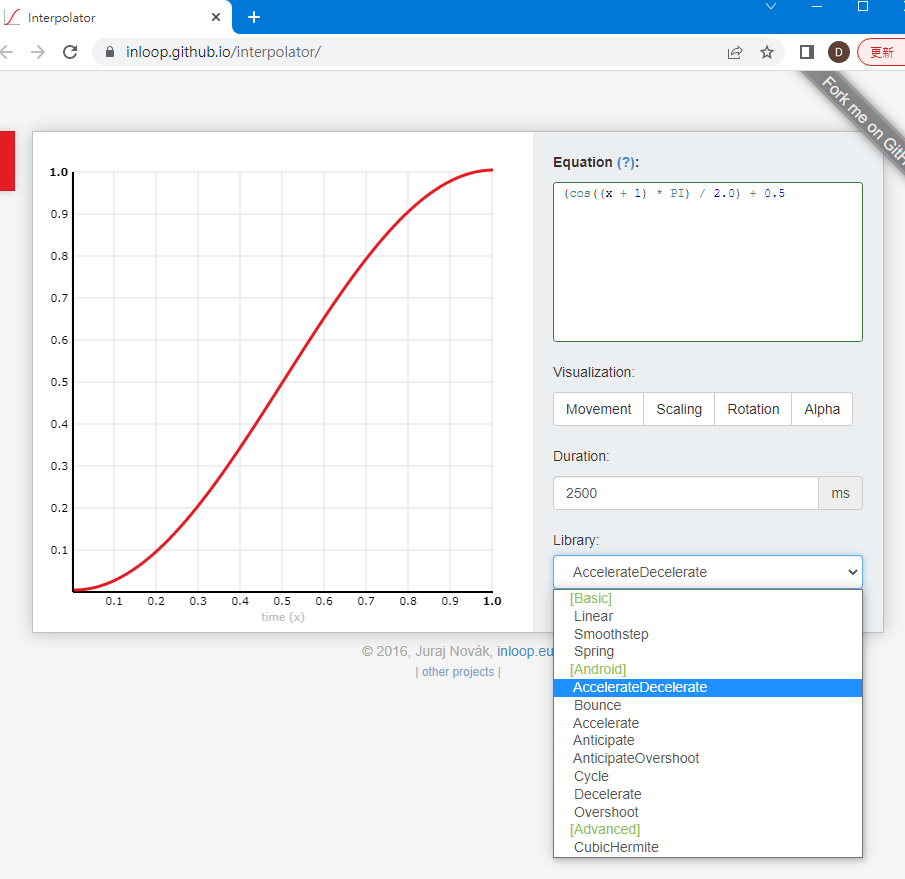
Task: Click the Duration input field showing 2500
Action: (x=686, y=493)
